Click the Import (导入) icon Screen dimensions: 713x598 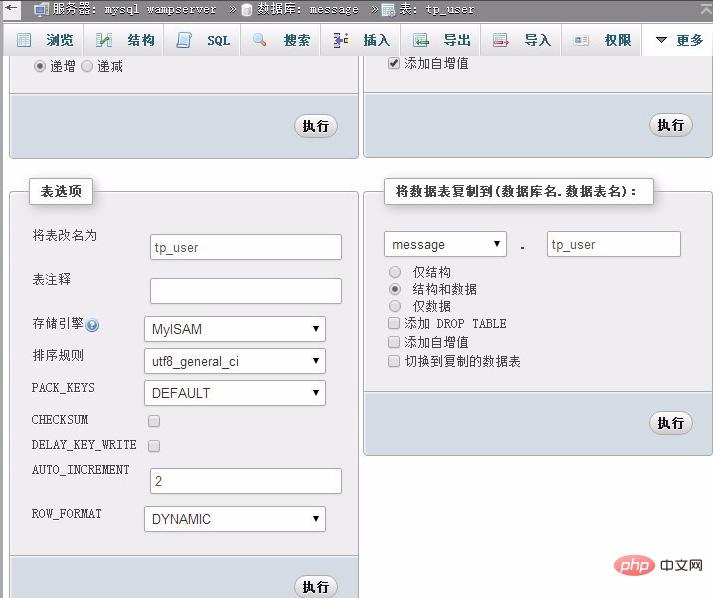501,41
